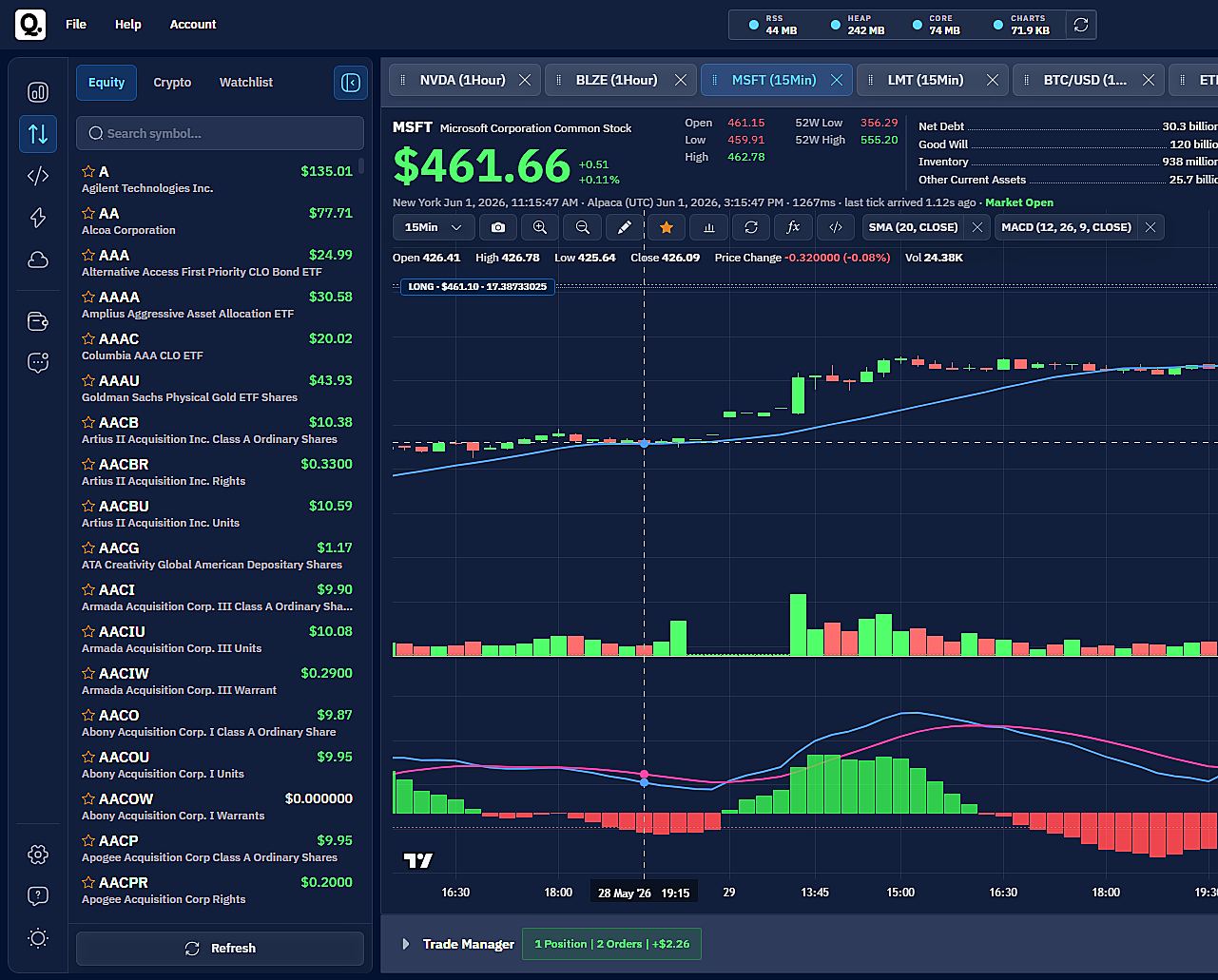Screen dimensions: 1218x980
Task: Click the Search symbol input field
Action: [220, 133]
